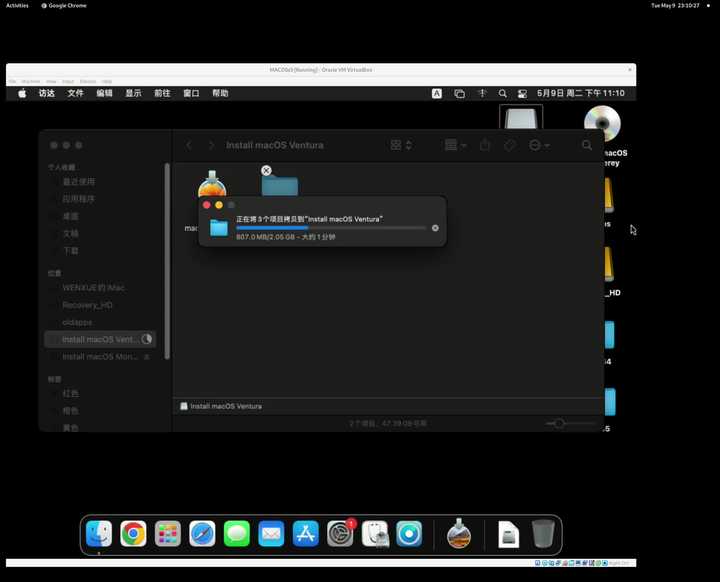Open the Finder group-by dropdown
Viewport: 720px width, 582px height.
point(456,145)
